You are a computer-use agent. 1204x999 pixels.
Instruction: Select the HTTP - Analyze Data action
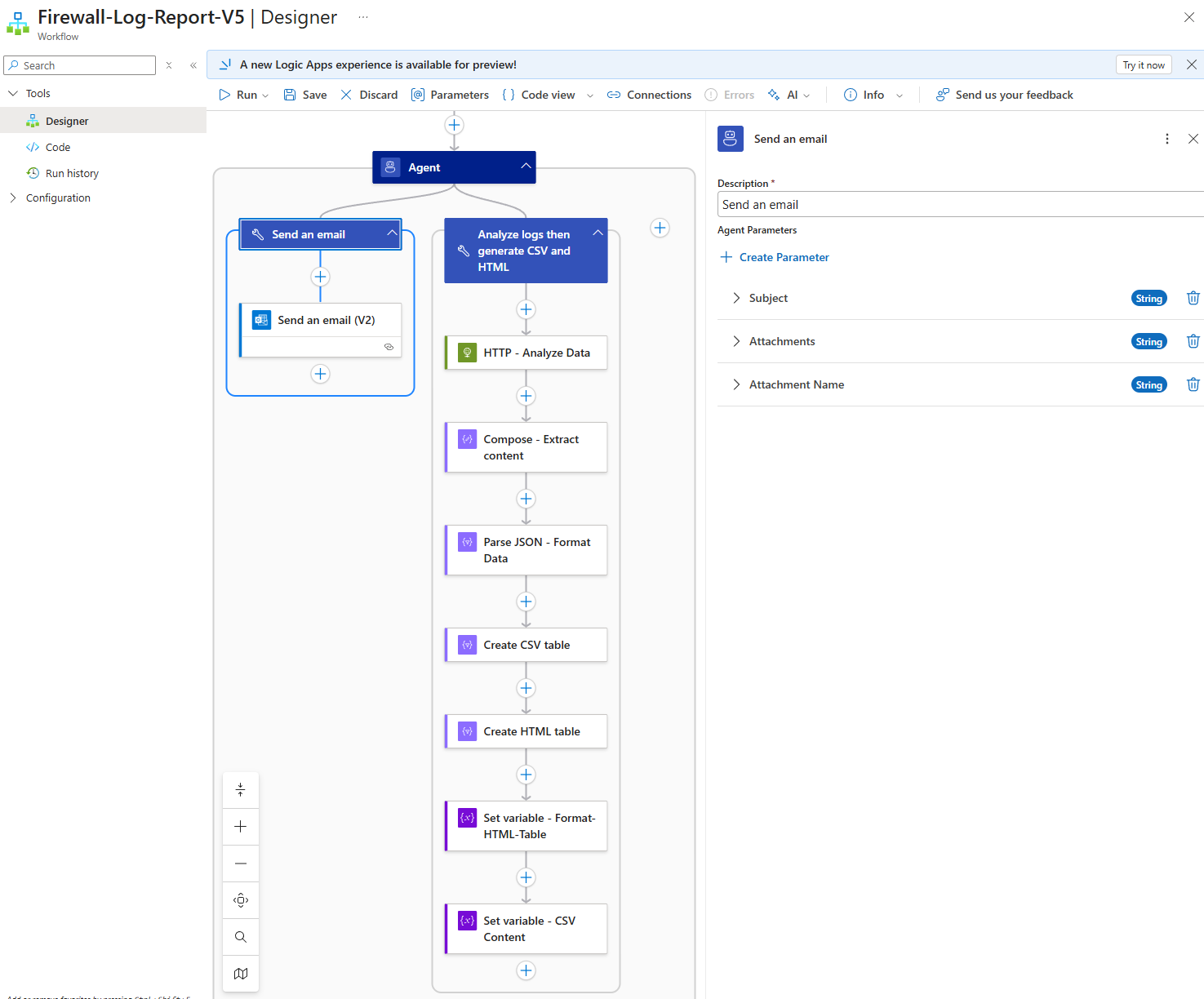535,353
